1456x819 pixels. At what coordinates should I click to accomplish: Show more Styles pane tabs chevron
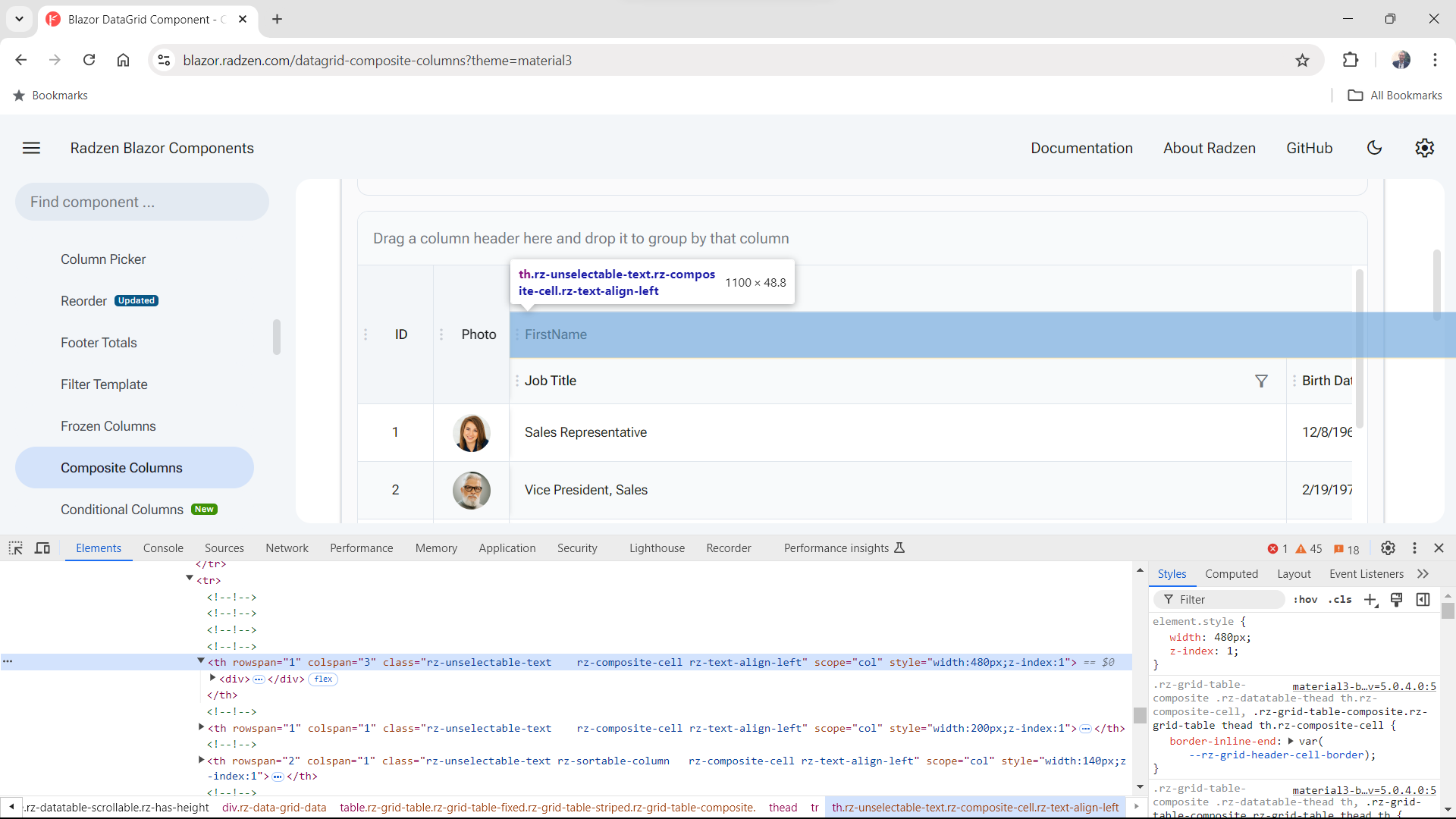pyautogui.click(x=1423, y=574)
